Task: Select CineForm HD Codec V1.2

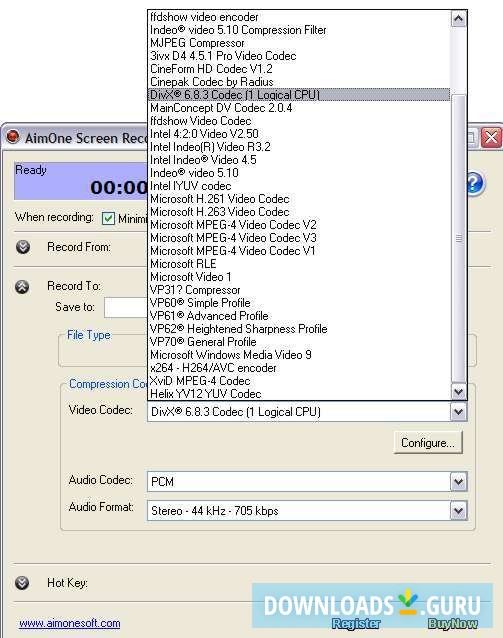Action: pos(299,69)
